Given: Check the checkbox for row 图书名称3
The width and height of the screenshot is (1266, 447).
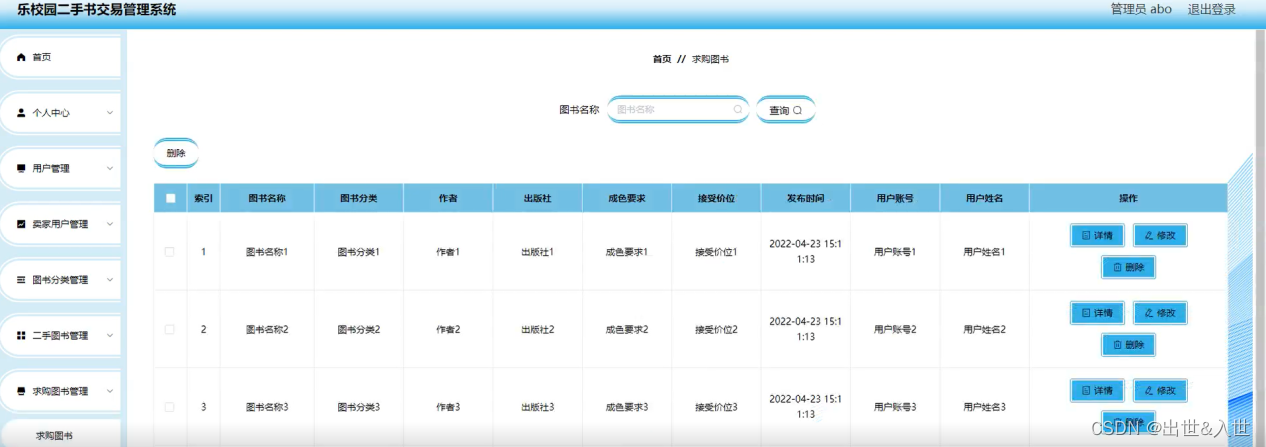Looking at the screenshot, I should [170, 407].
